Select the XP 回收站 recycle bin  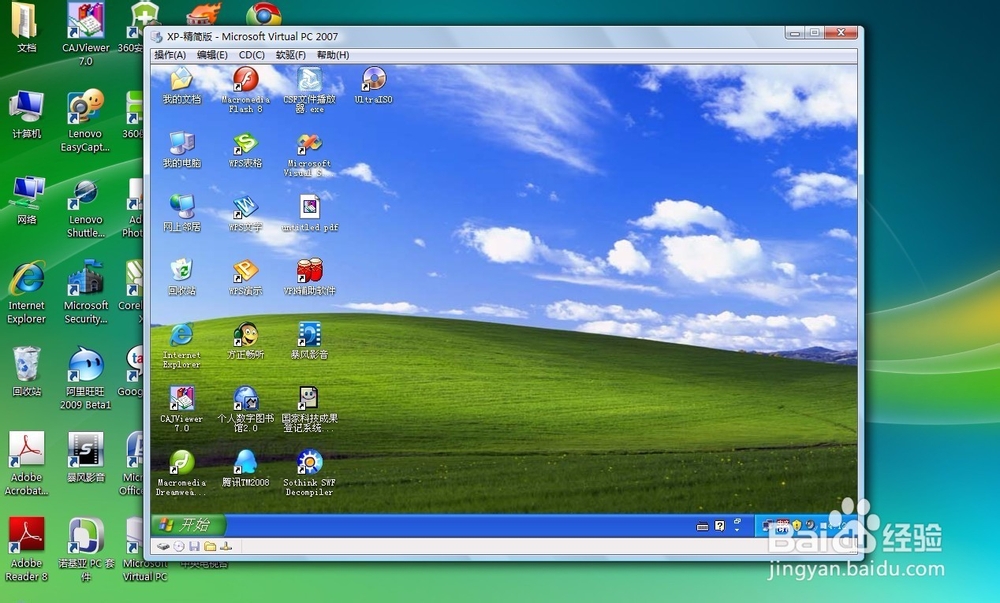tap(182, 277)
